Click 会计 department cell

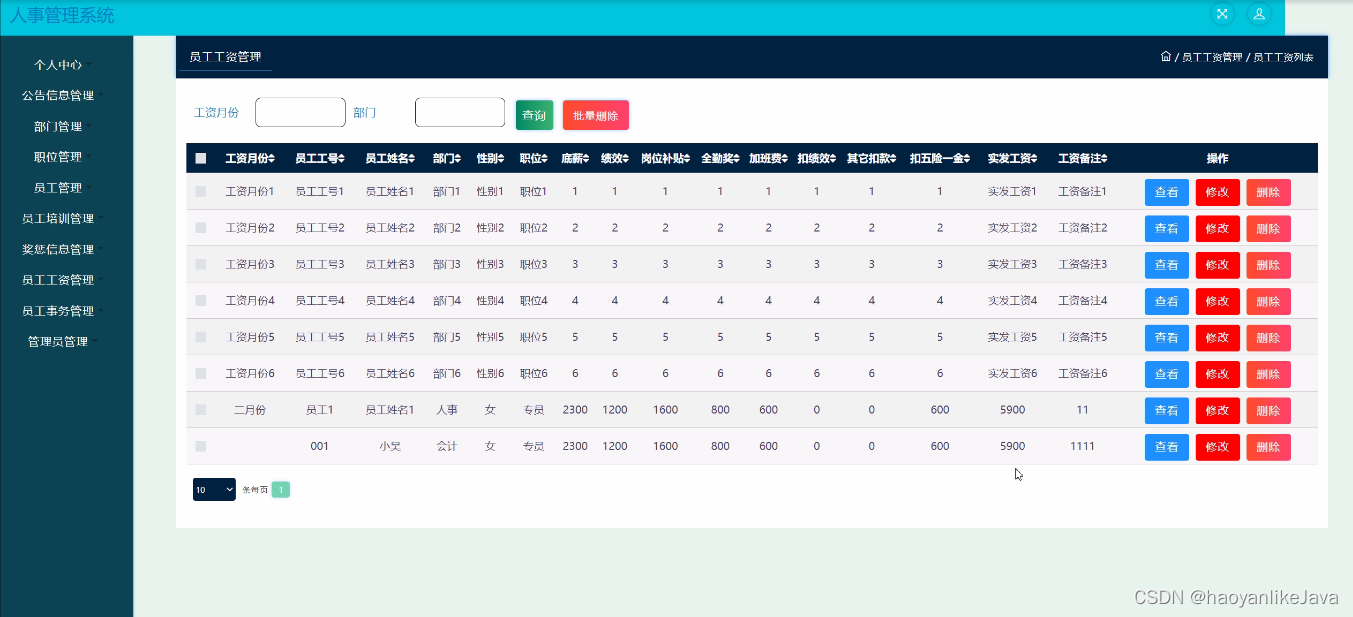click(x=447, y=446)
